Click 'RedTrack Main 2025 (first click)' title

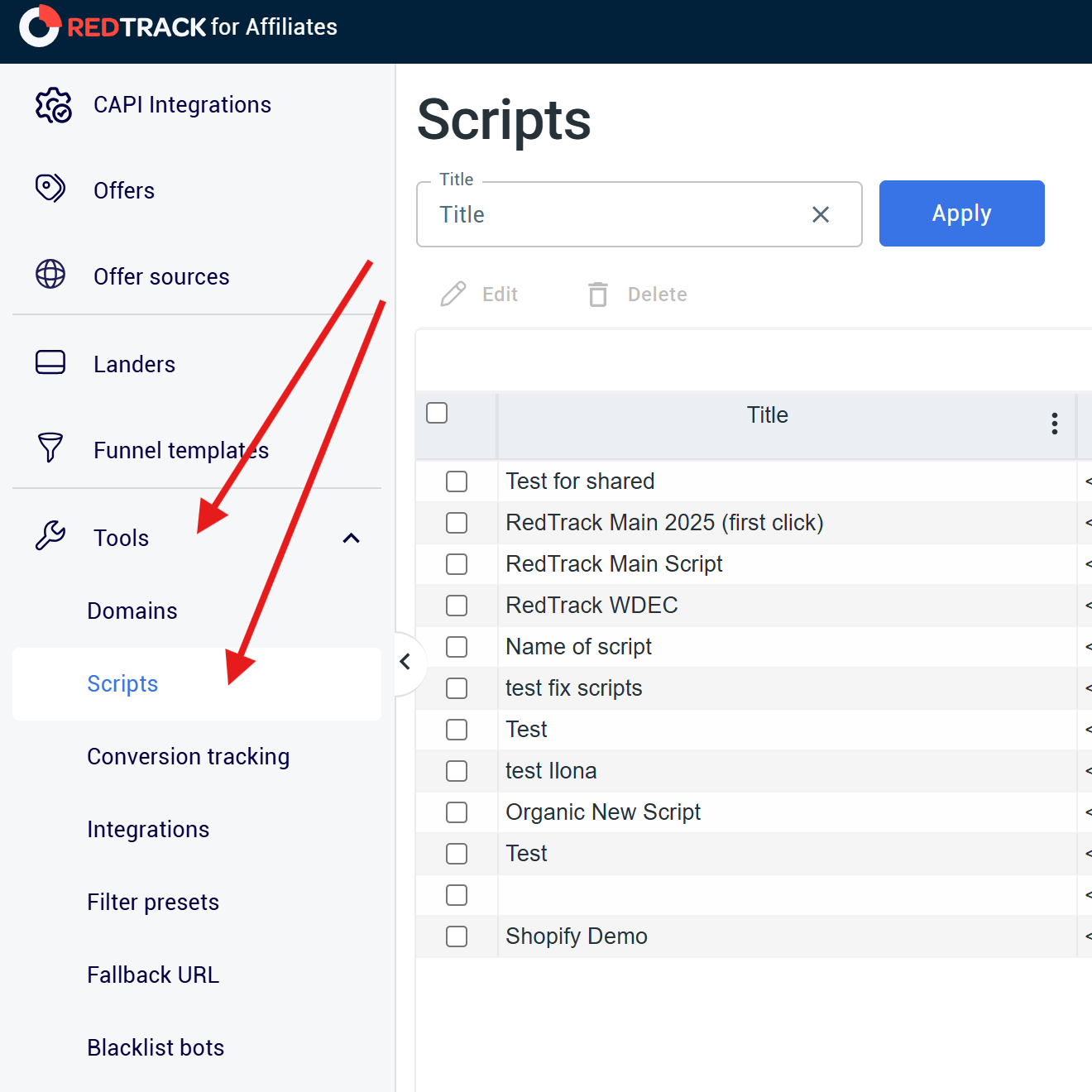664,523
